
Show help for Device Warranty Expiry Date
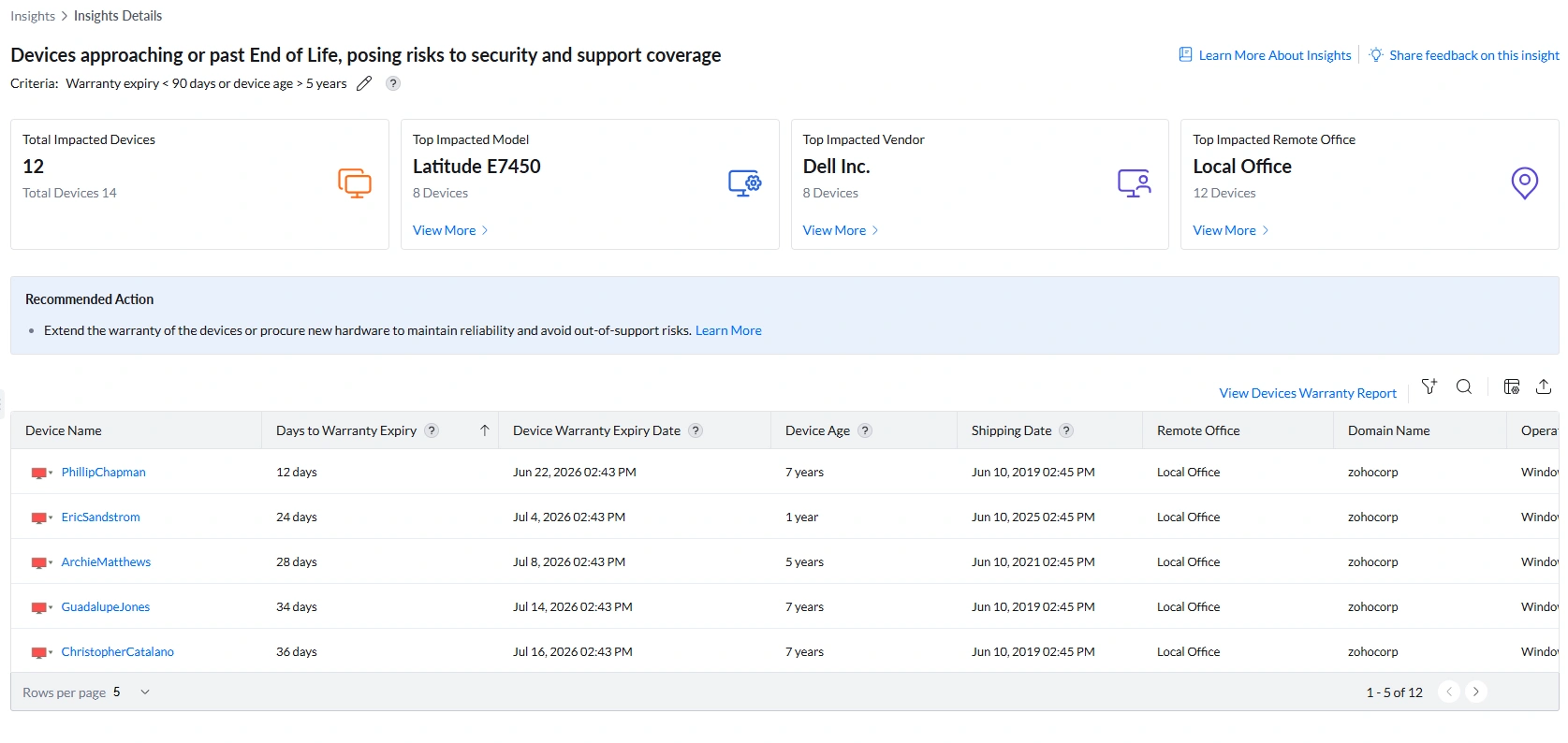(696, 430)
